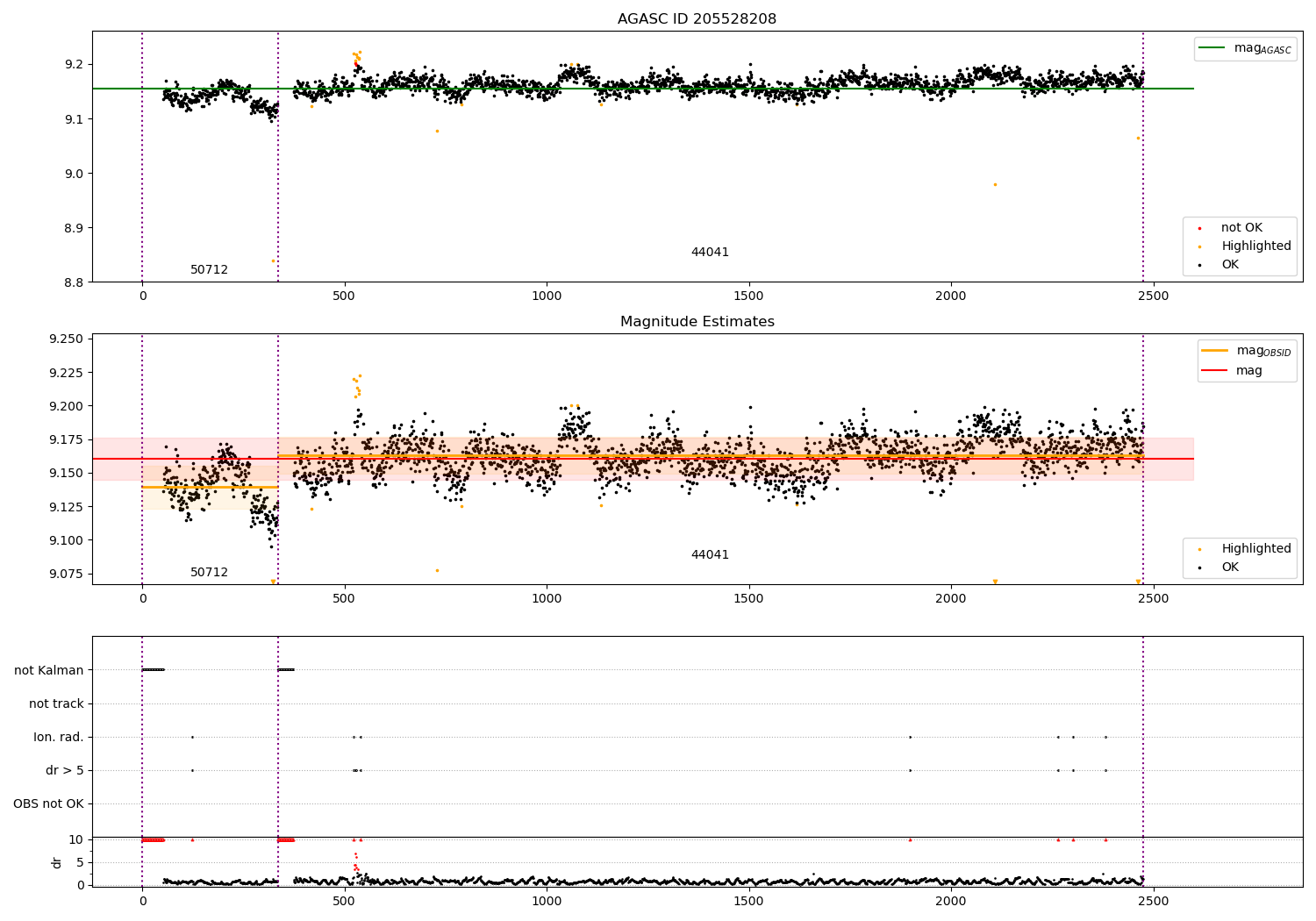Select 'not OK' legend entry in top plot
The height and width of the screenshot is (921, 1316).
[1241, 228]
